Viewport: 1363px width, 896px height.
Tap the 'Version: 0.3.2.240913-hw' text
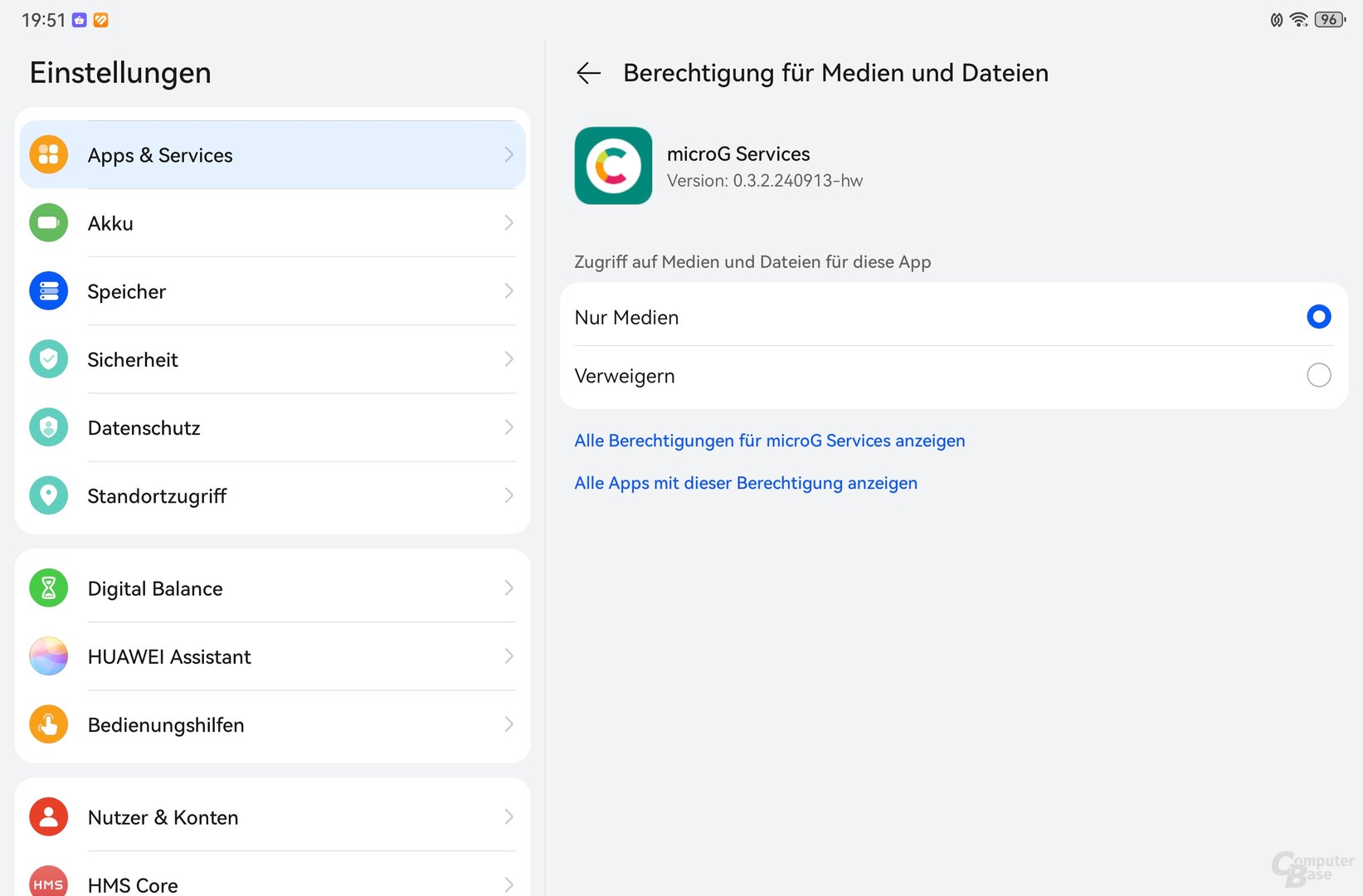pos(765,180)
